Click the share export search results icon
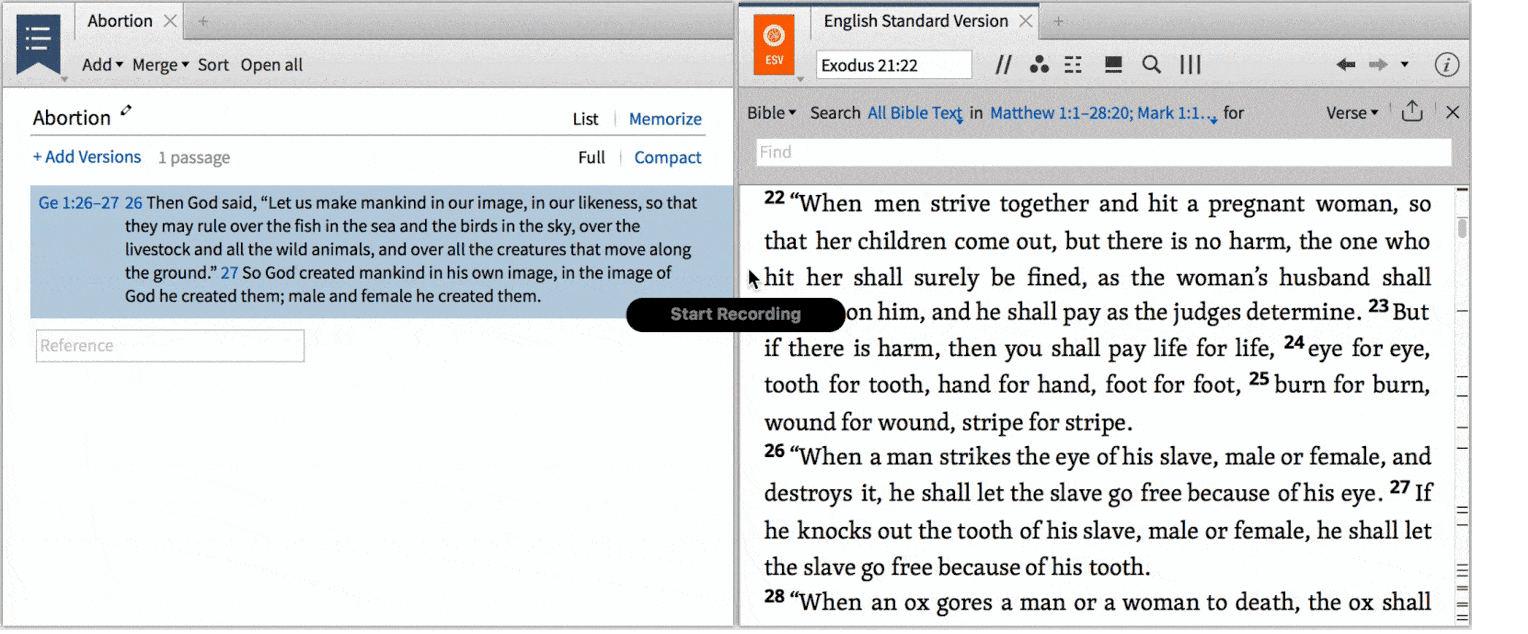Screen dimensions: 1528x634 tap(1412, 112)
